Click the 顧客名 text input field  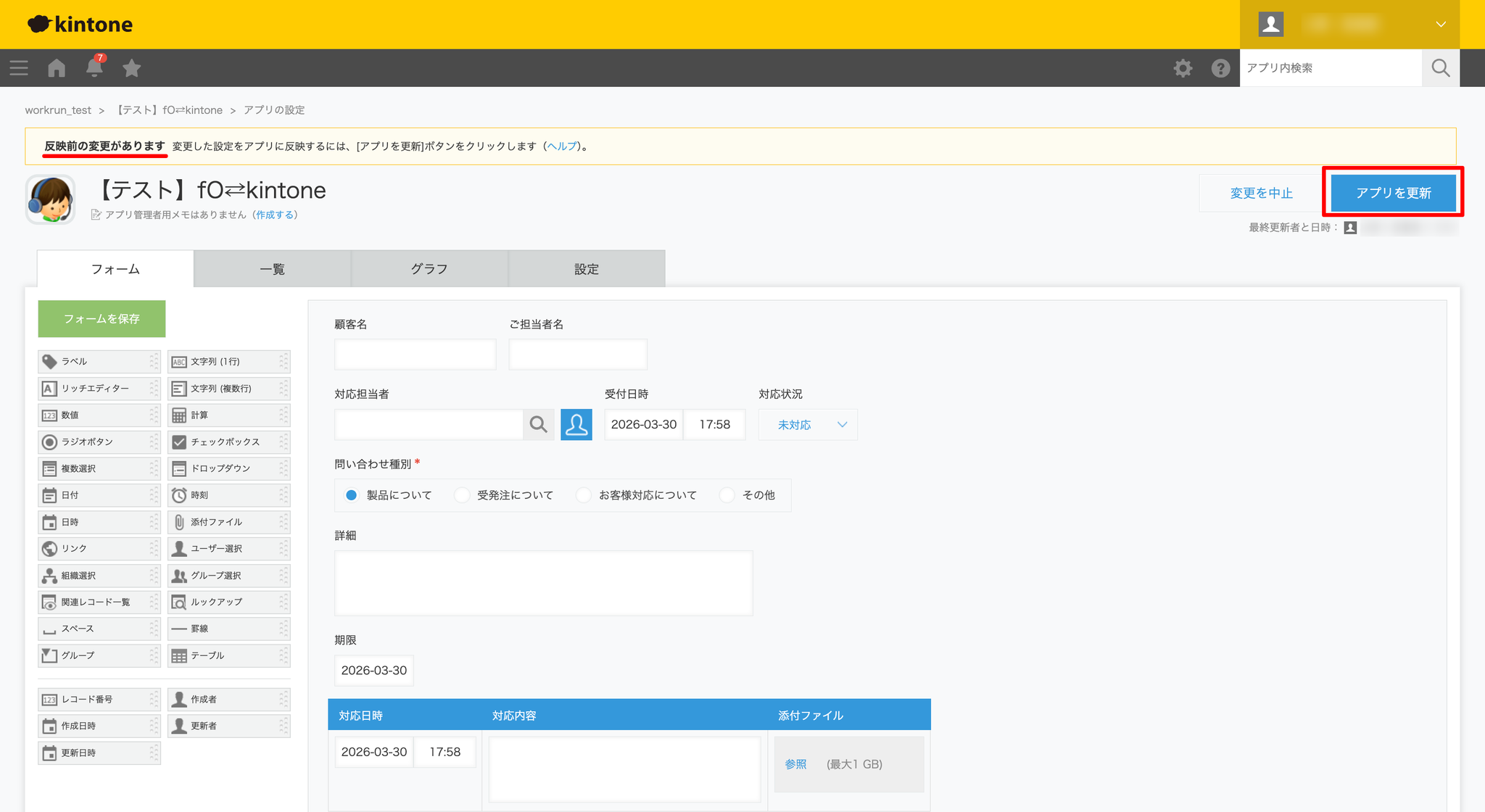[415, 355]
